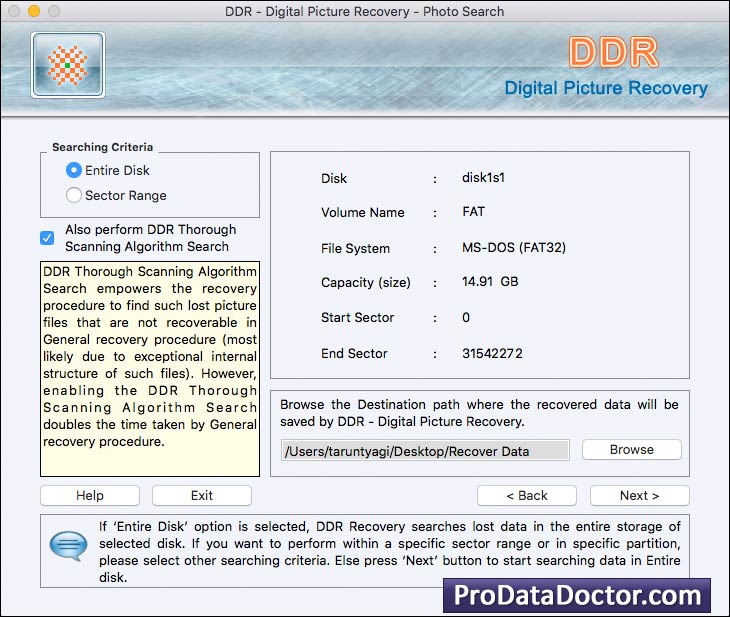The image size is (730, 617).
Task: Click the Volume Name label
Action: (363, 212)
